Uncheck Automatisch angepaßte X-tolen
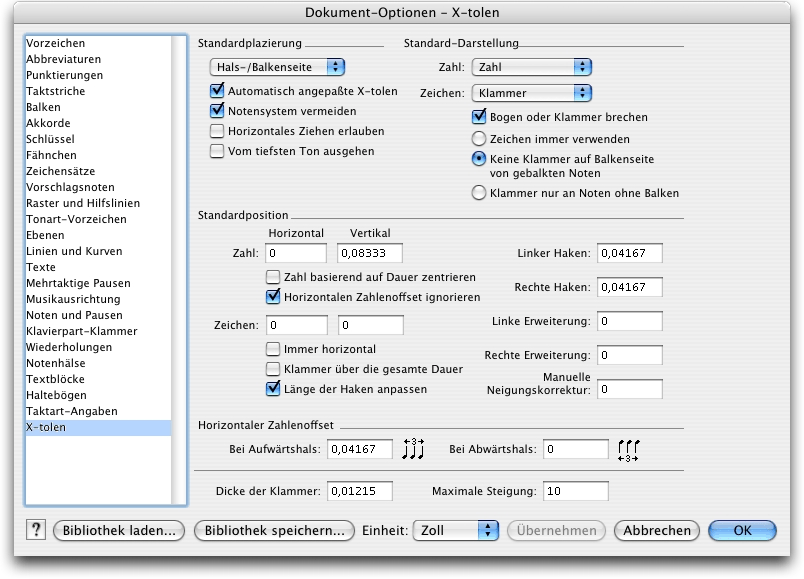This screenshot has height=579, width=804. (x=217, y=91)
